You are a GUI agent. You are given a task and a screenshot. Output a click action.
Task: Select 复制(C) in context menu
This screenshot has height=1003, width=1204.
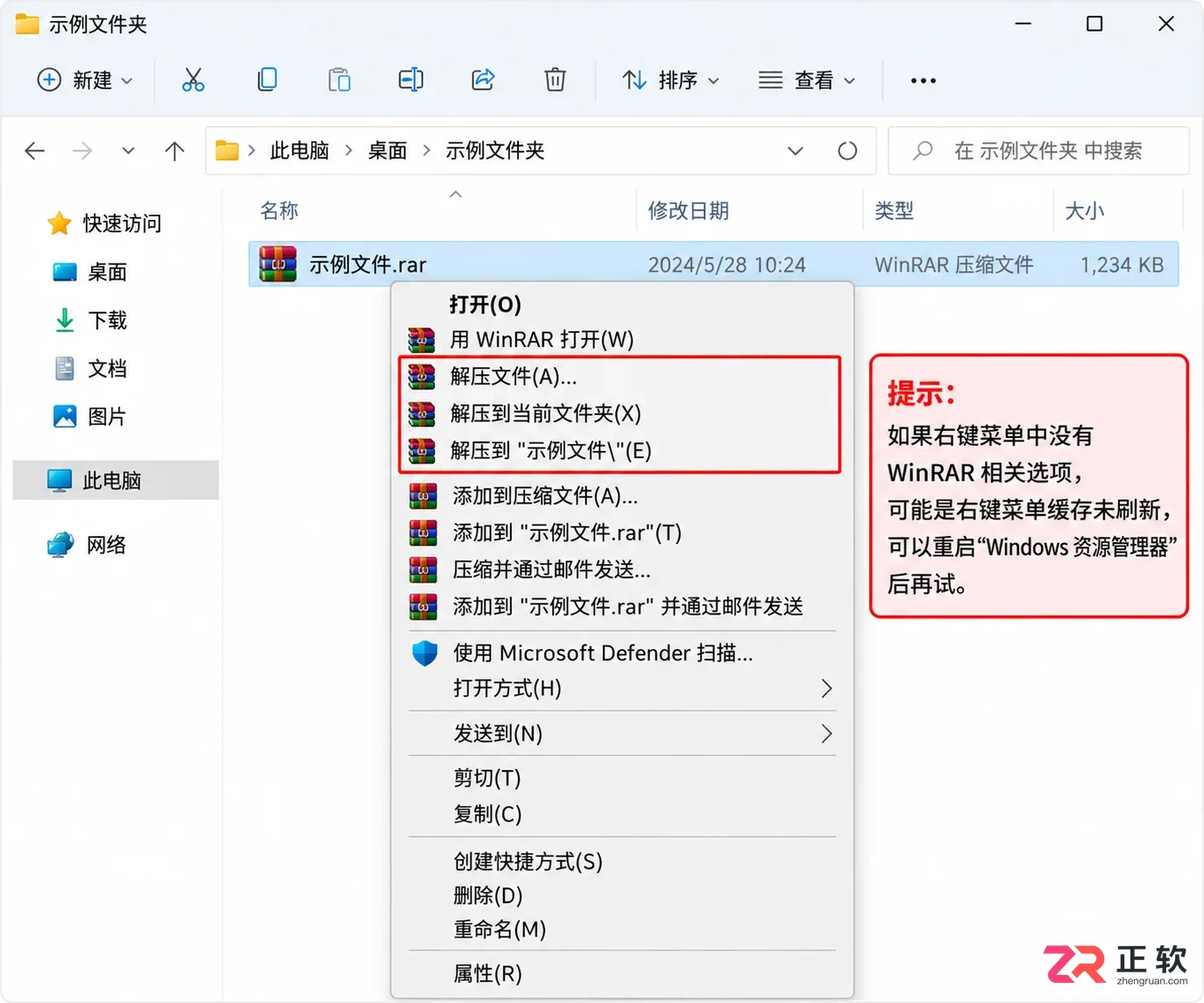point(622,814)
